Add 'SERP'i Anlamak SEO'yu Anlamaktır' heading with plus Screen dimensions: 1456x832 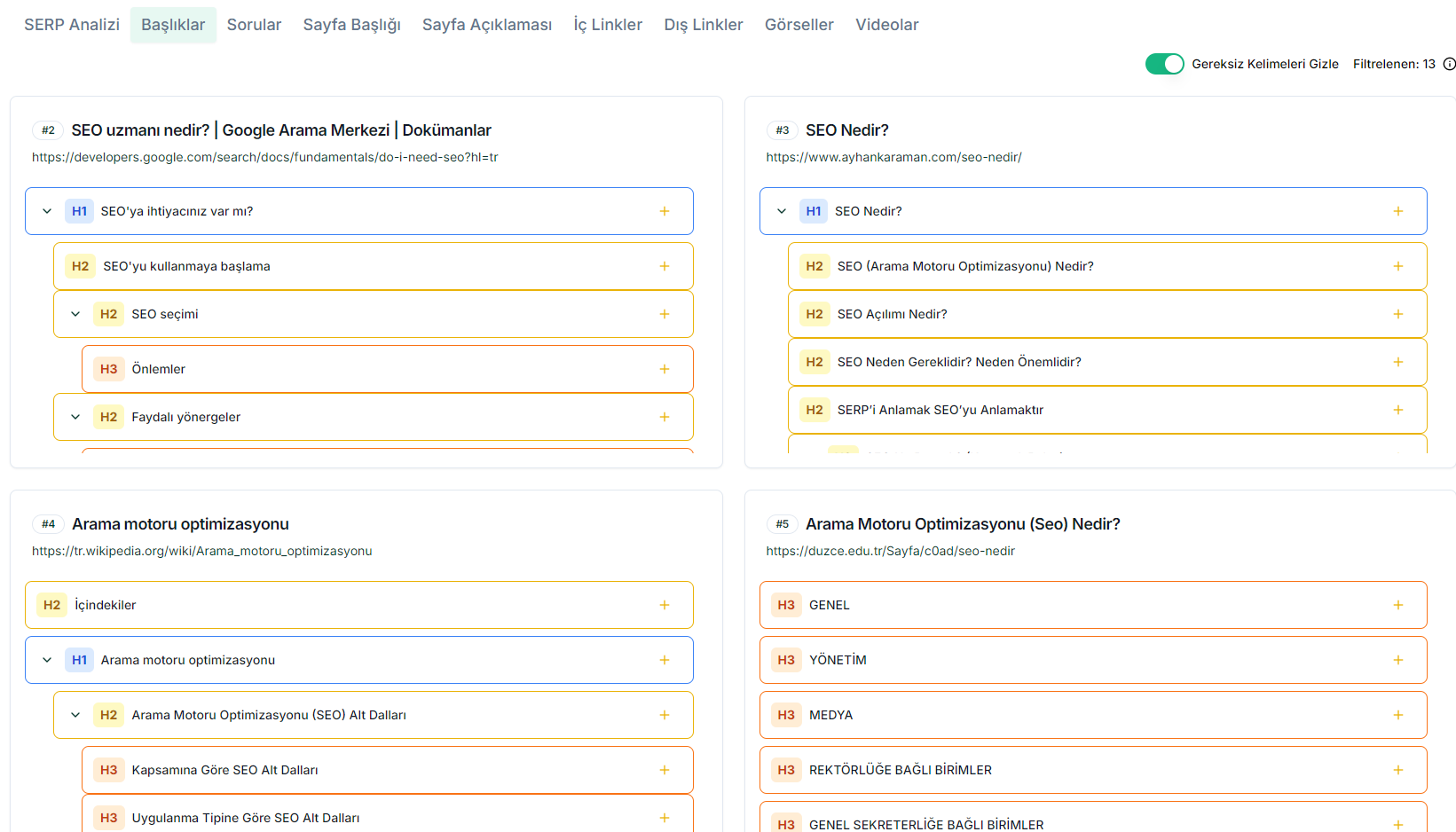point(1397,410)
